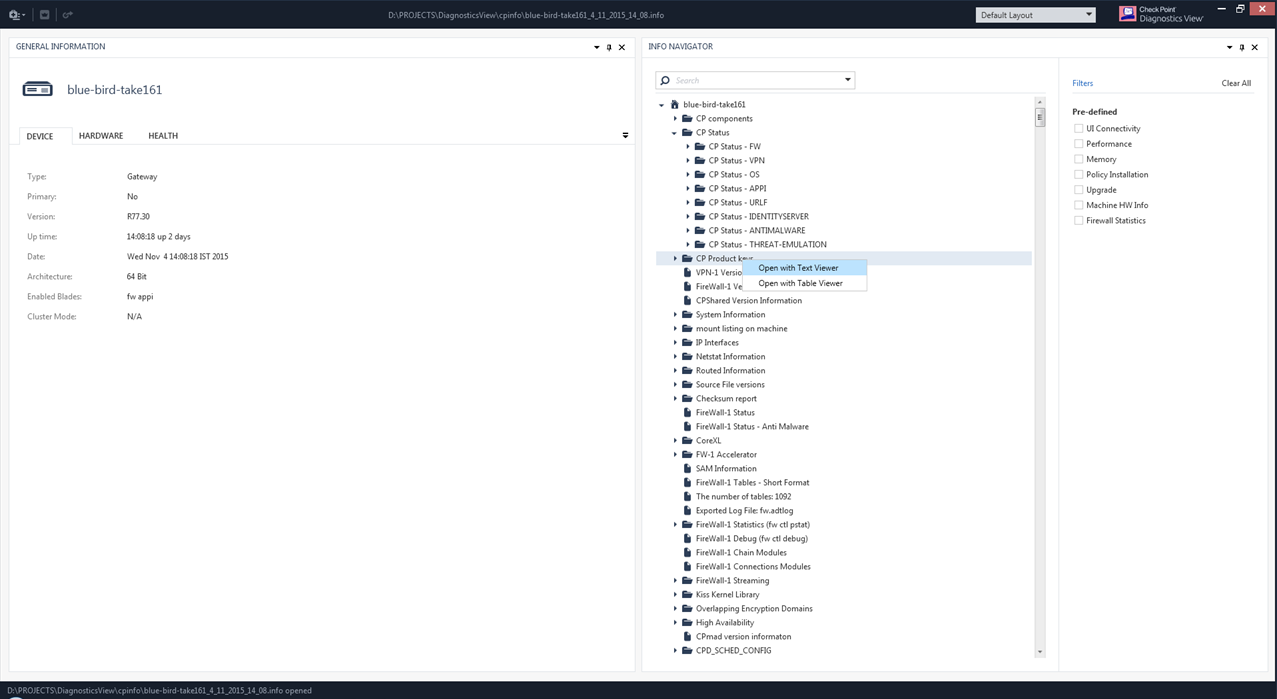Open the Default Layout dropdown
Screen dimensions: 1277x699
(x=1035, y=15)
